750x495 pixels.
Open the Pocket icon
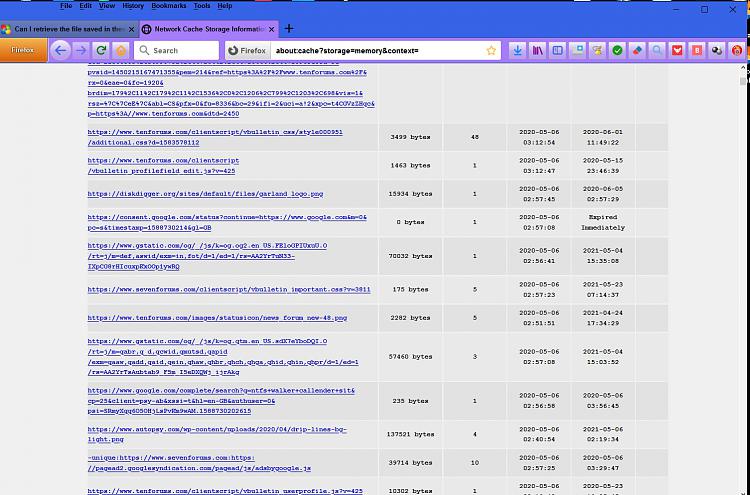click(x=677, y=50)
